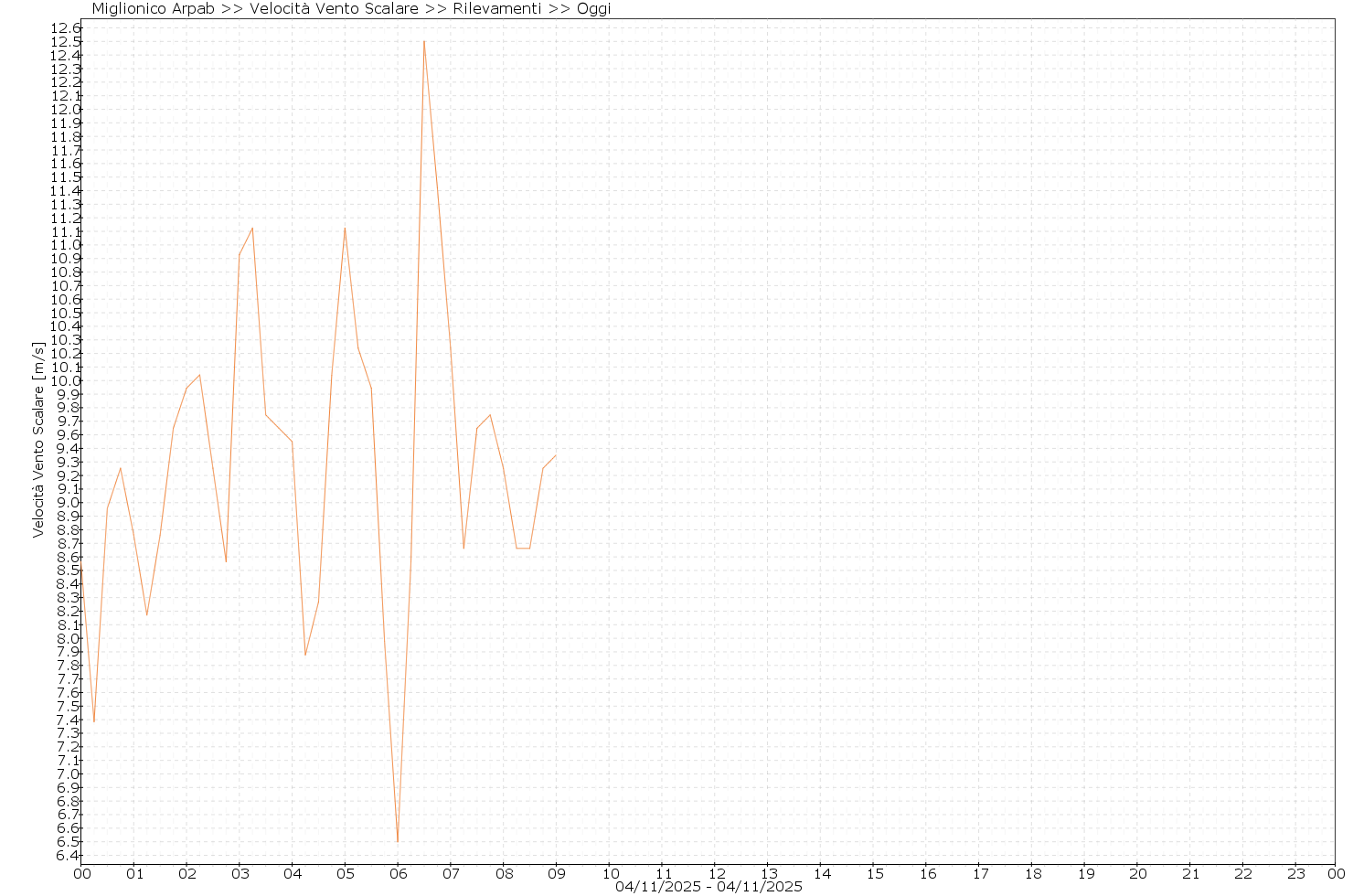Screen dimensions: 1353x896
Task: Click the 12.5 m/s peak on the line
Action: click(x=424, y=42)
